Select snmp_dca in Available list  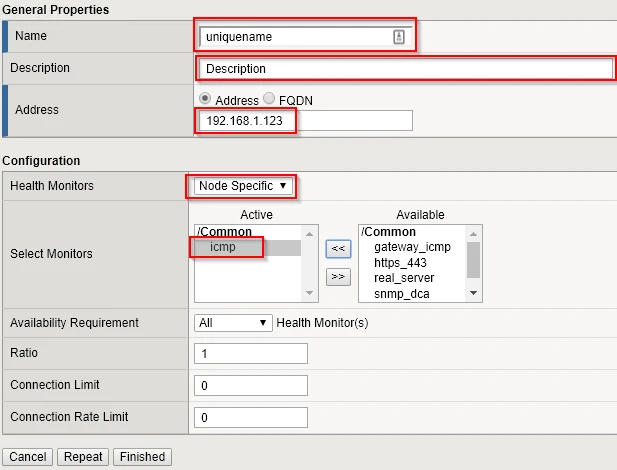402,293
